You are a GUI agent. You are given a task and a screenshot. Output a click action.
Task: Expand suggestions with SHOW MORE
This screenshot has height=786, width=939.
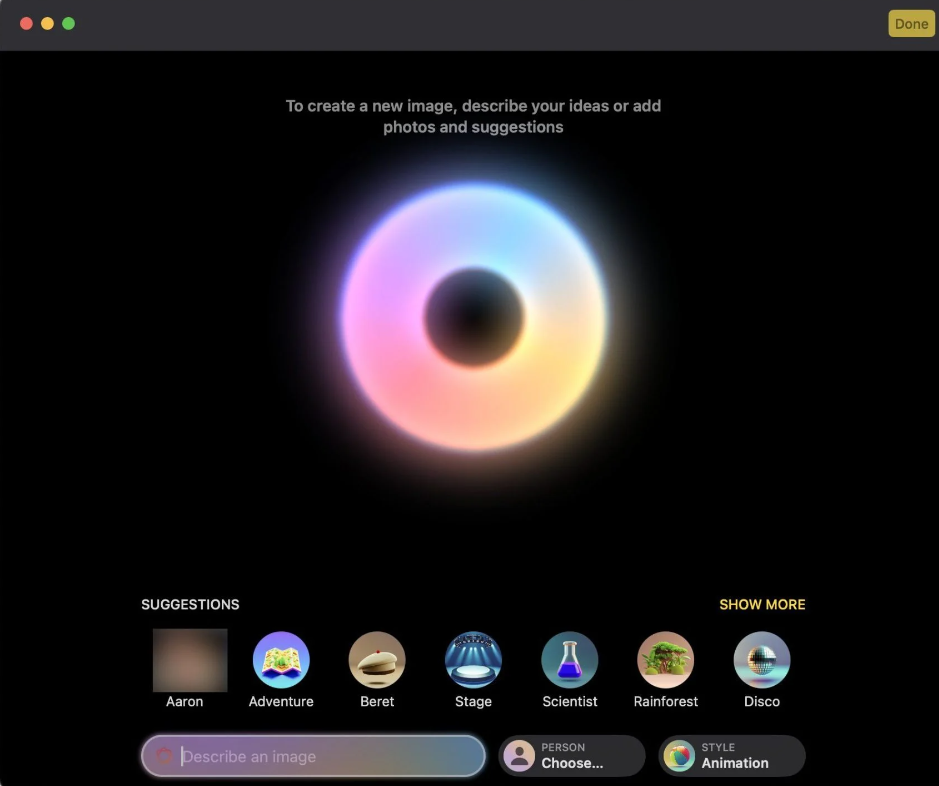pos(762,604)
